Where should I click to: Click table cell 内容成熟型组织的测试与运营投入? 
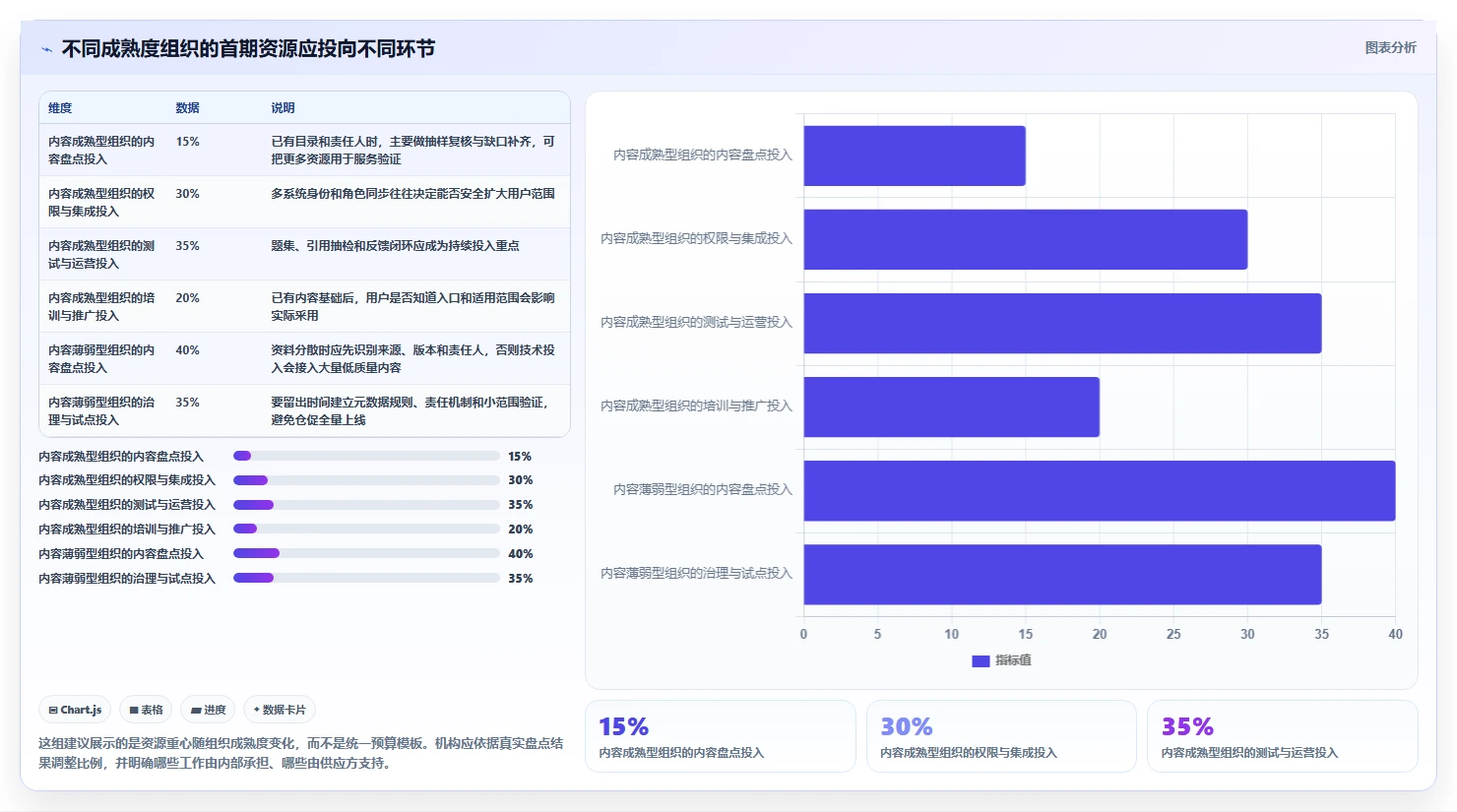click(x=101, y=255)
